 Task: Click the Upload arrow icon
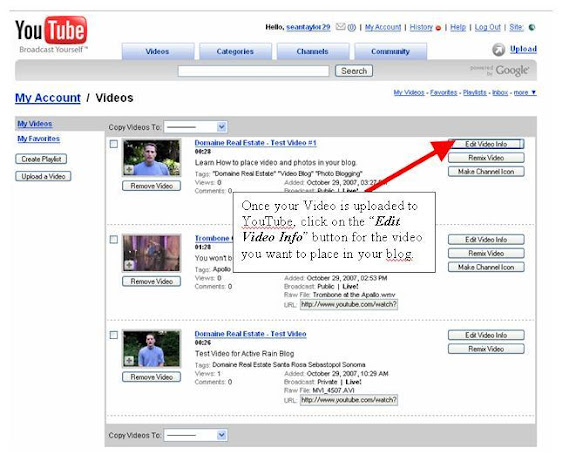pos(498,50)
